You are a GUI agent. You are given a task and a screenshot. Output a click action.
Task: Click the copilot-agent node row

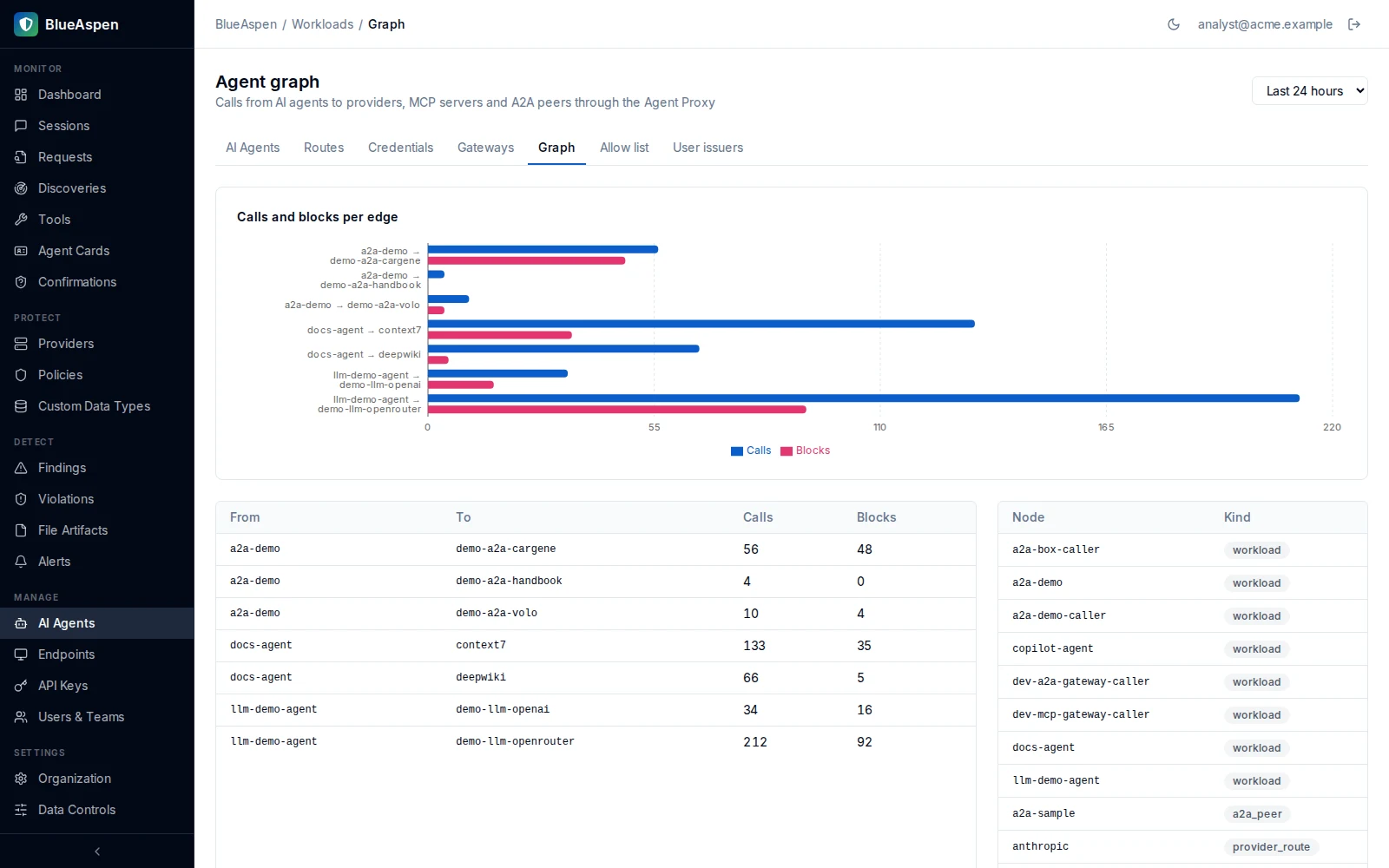pos(1182,648)
